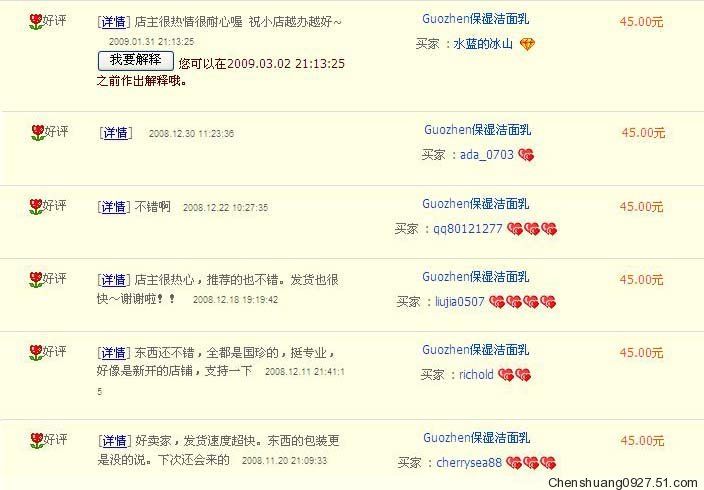Click the 我要解释 button
This screenshot has width=704, height=490.
[x=136, y=60]
